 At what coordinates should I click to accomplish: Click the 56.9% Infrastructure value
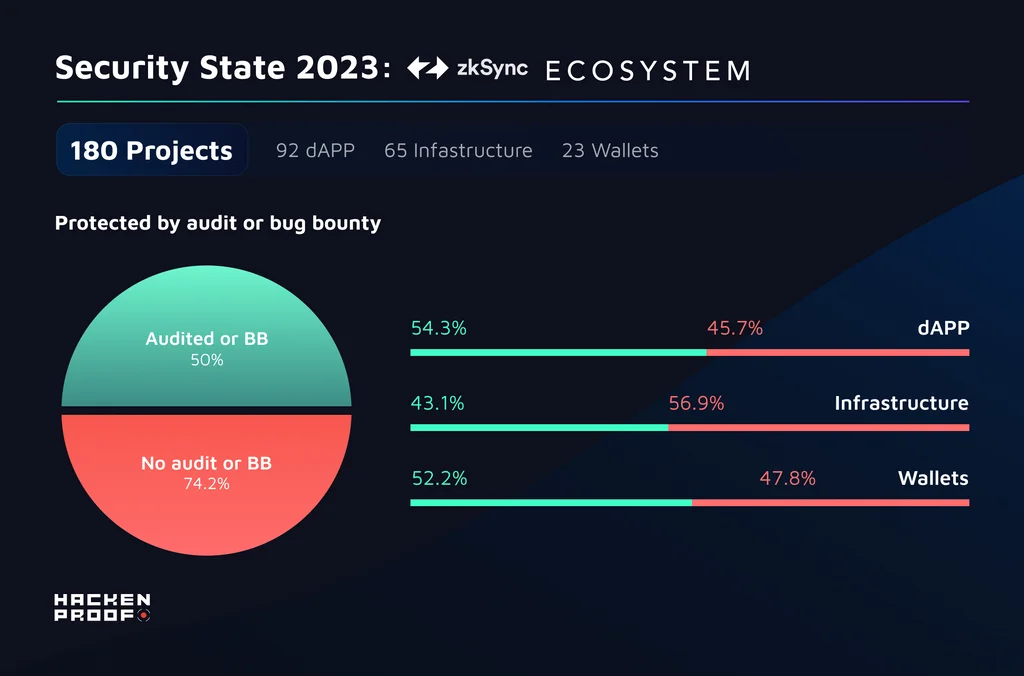tap(697, 403)
